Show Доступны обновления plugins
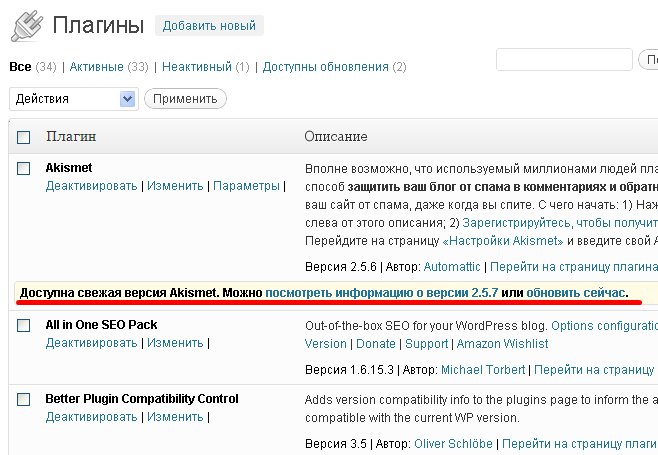This screenshot has height=455, width=658. [326, 67]
